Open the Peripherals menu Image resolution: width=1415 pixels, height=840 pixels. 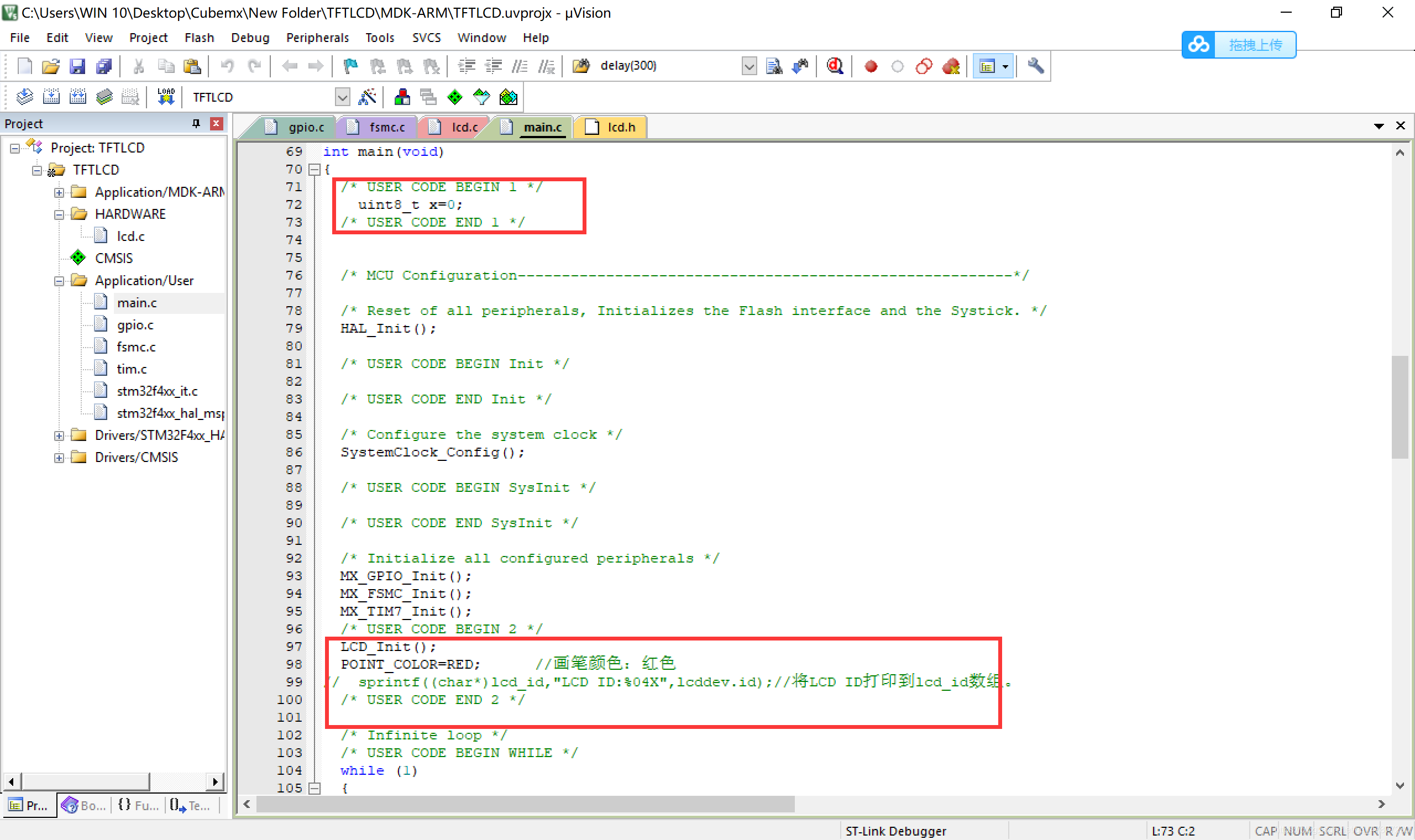[316, 37]
